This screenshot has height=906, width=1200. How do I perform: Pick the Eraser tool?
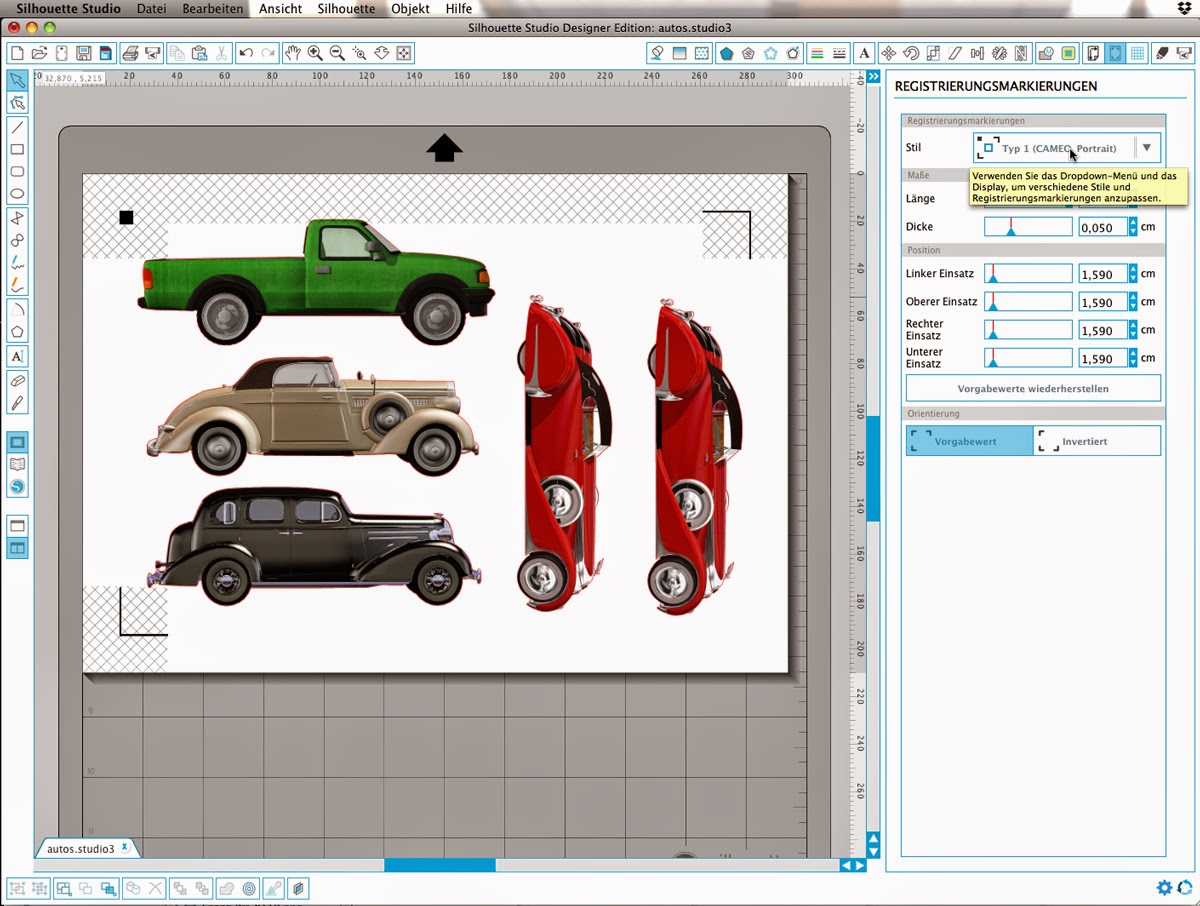pos(17,381)
